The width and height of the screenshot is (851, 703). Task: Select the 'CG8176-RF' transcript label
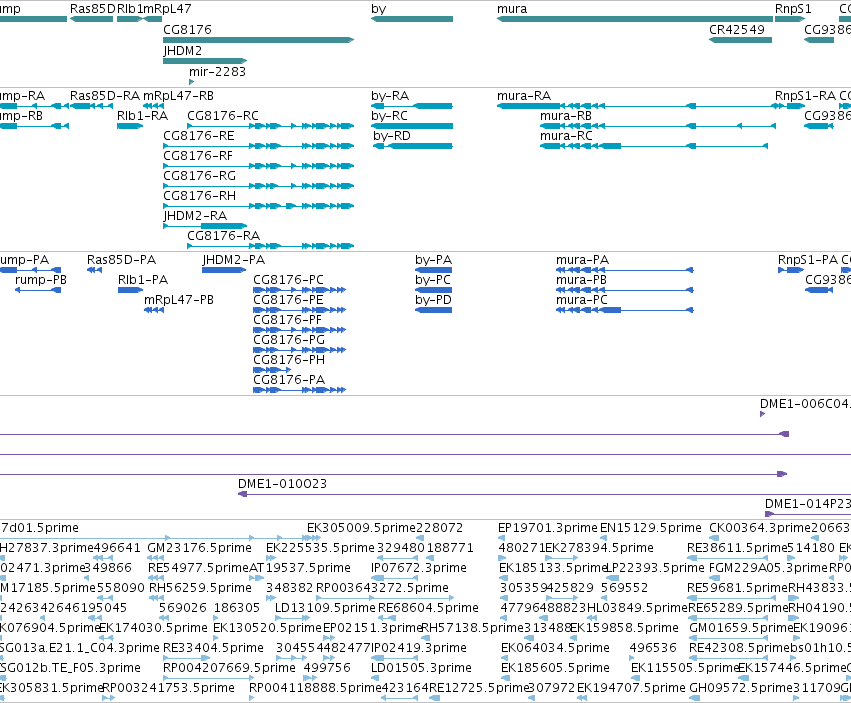coord(198,156)
